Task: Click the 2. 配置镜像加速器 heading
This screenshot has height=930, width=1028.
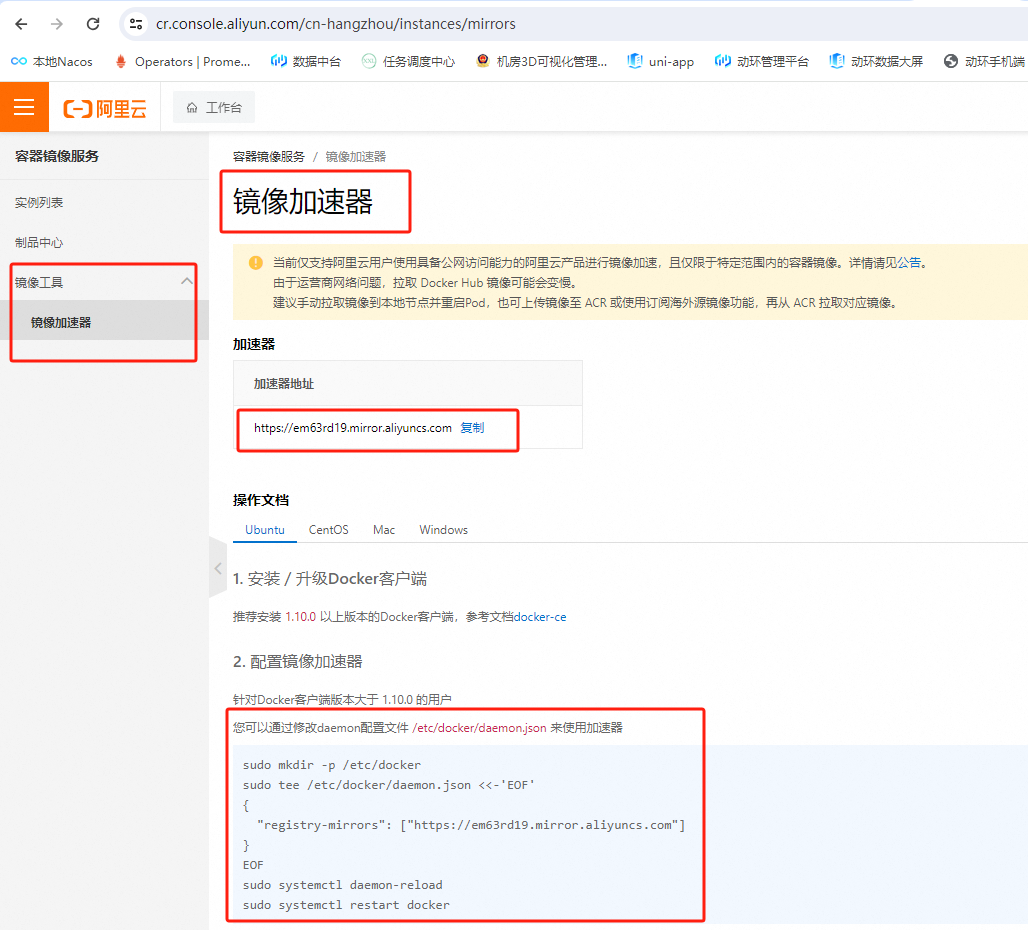Action: pyautogui.click(x=298, y=661)
